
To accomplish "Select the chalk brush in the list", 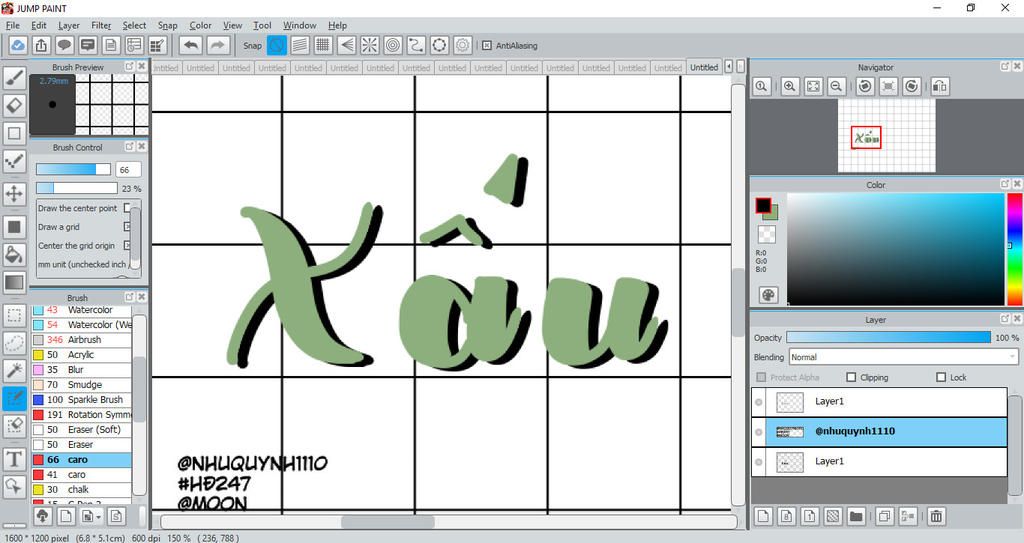I will 82,489.
